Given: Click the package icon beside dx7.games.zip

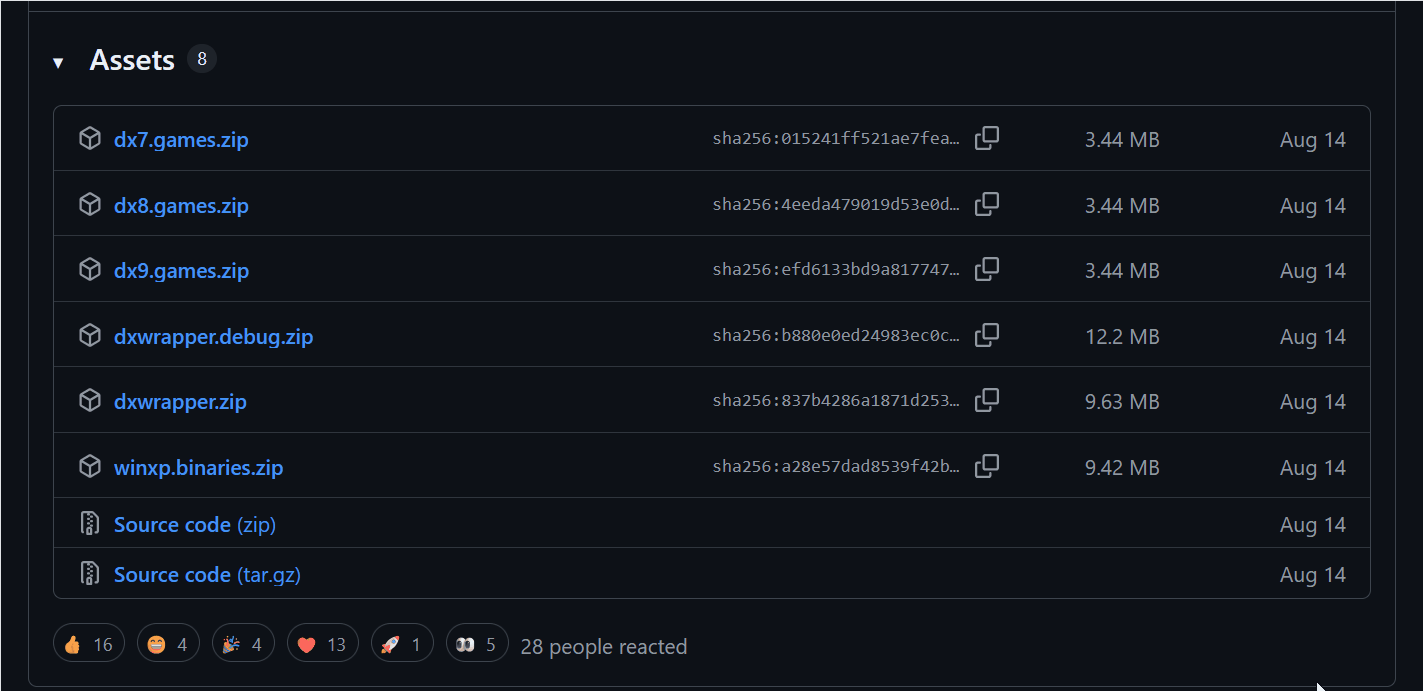Looking at the screenshot, I should [x=90, y=139].
